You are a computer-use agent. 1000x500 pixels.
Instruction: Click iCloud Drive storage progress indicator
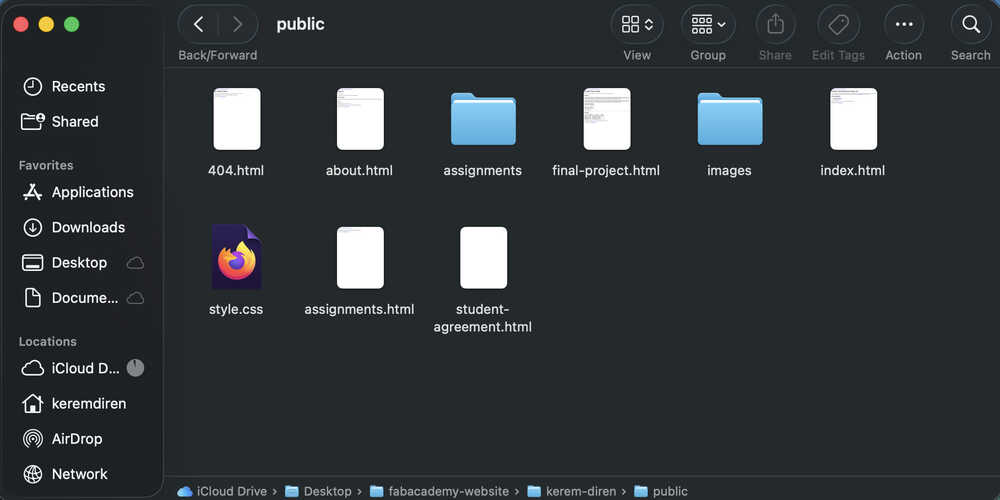click(135, 368)
